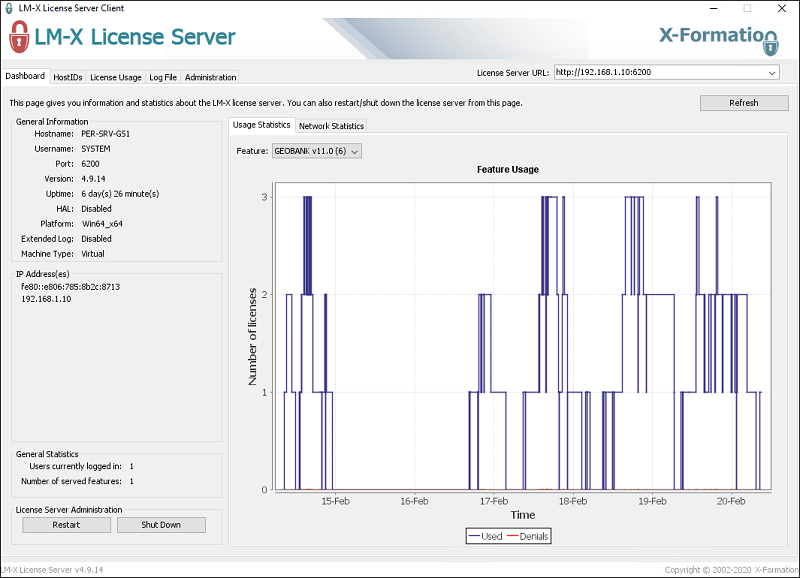Click the red padlock LM-X logo icon
800x578 pixels.
pos(19,39)
